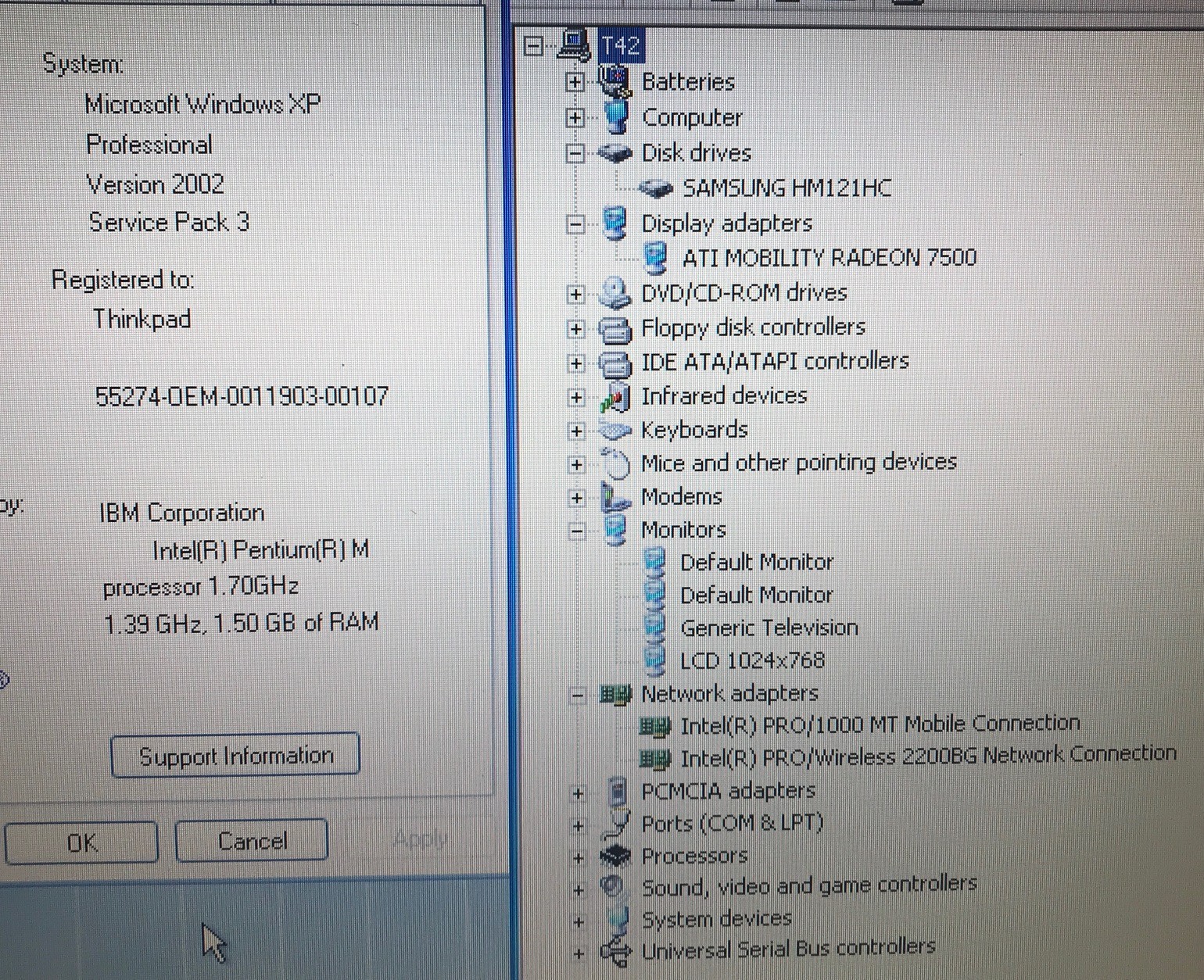Select the SAMSUNG HM121HC entry
The width and height of the screenshot is (1204, 980).
(x=787, y=188)
